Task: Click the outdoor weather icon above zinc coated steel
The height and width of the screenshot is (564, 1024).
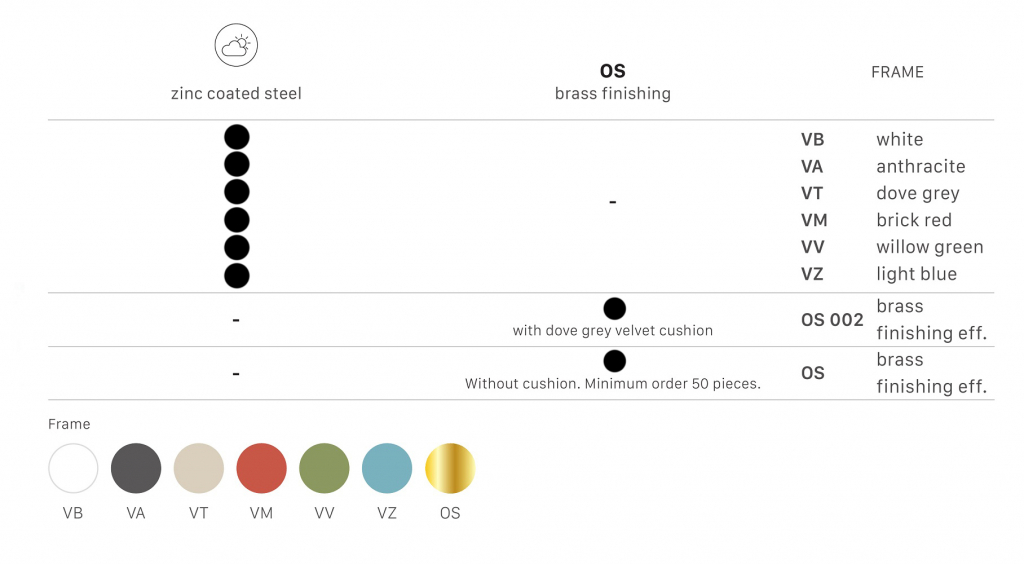Action: coord(236,46)
